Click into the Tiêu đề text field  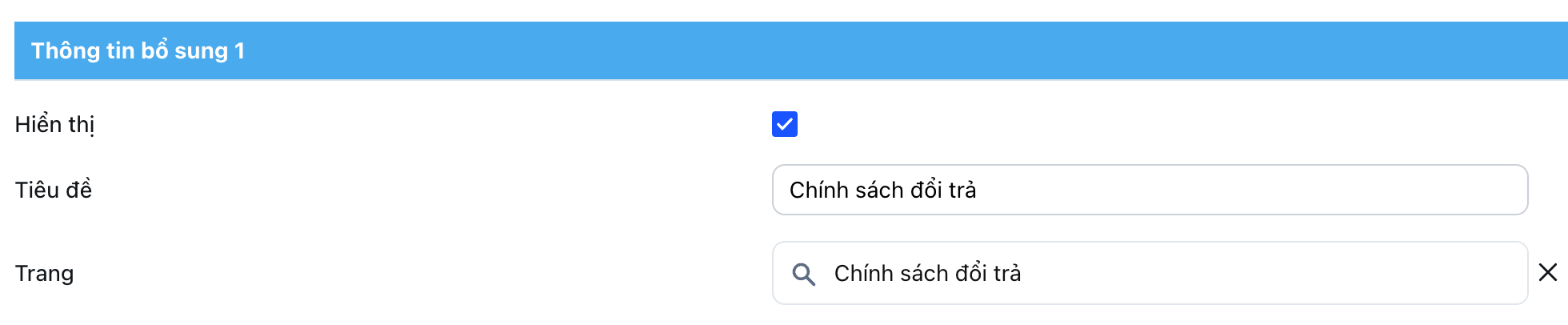tap(1149, 190)
